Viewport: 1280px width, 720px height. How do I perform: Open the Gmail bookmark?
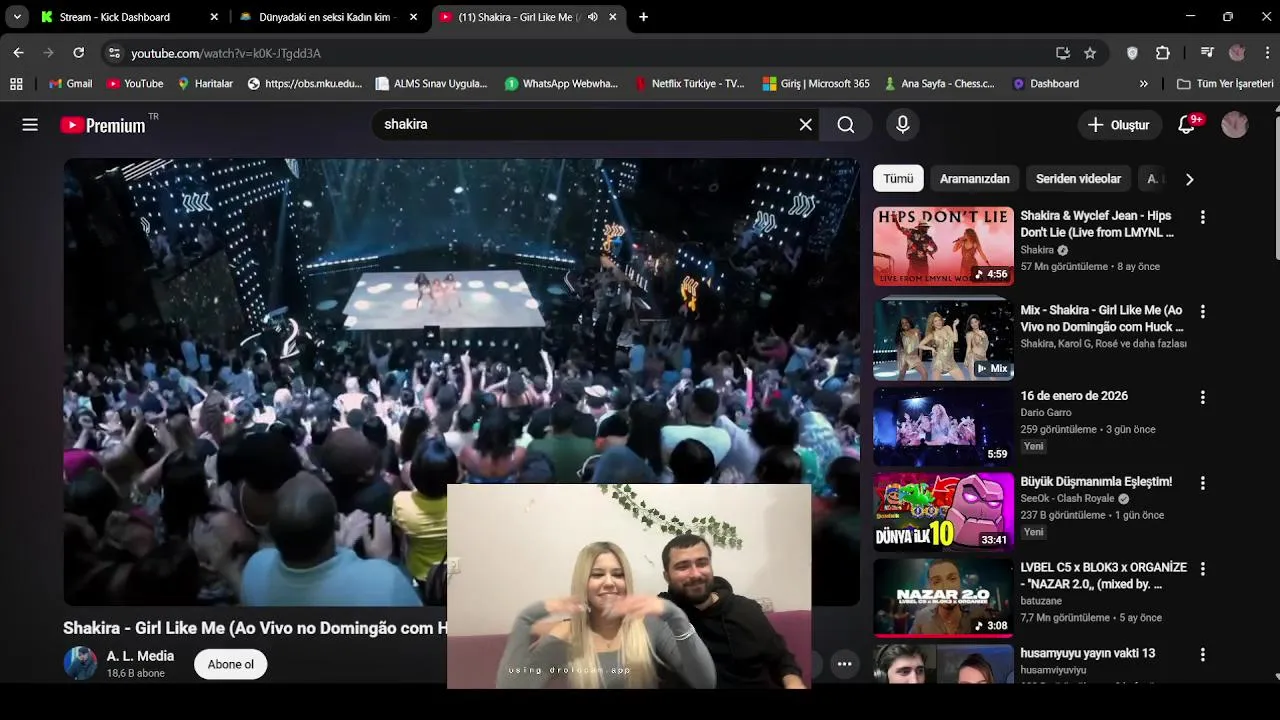[70, 84]
